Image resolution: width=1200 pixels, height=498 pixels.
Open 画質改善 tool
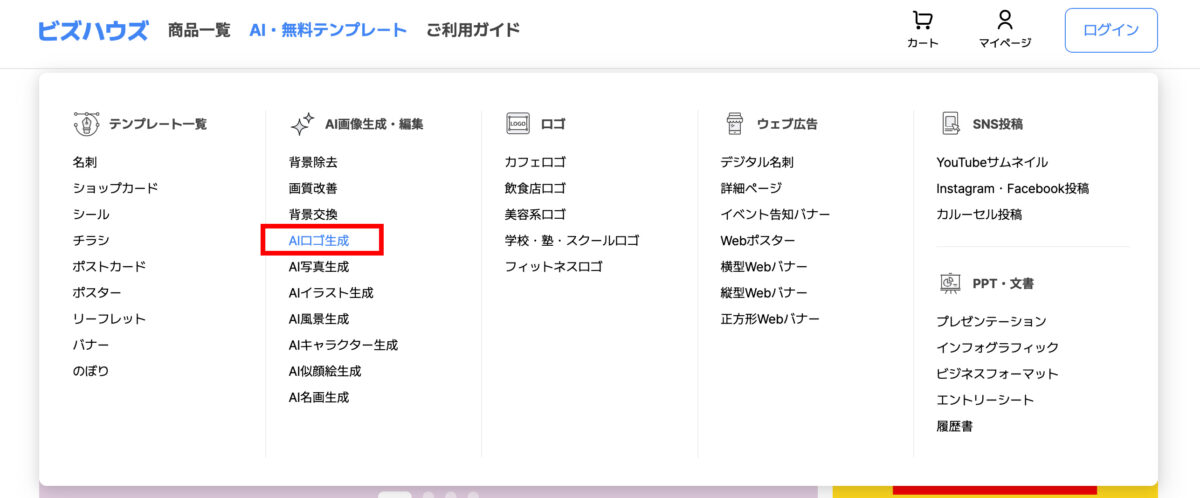313,188
